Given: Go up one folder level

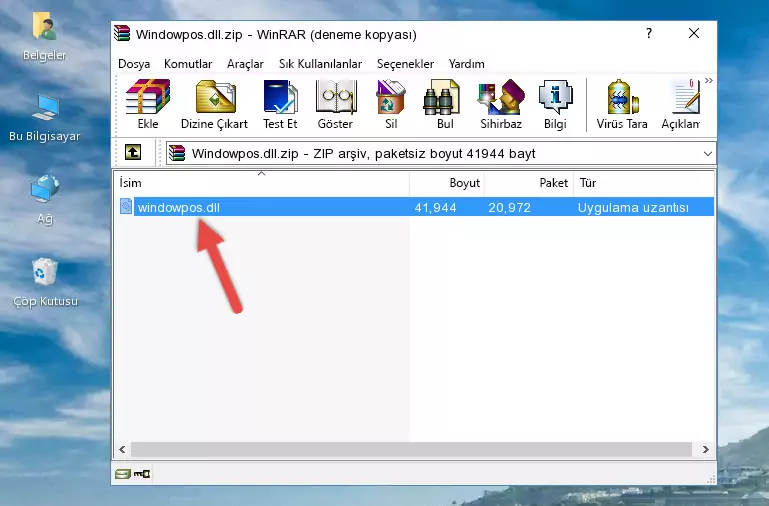Looking at the screenshot, I should (133, 152).
